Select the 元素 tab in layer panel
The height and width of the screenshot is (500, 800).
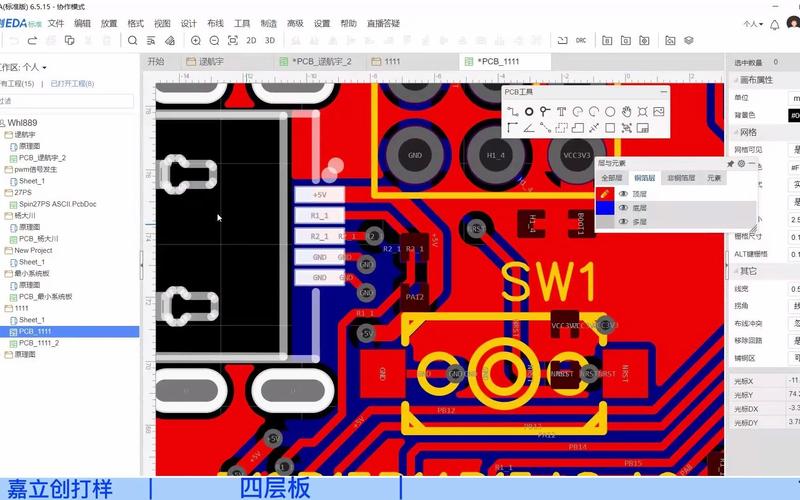714,178
